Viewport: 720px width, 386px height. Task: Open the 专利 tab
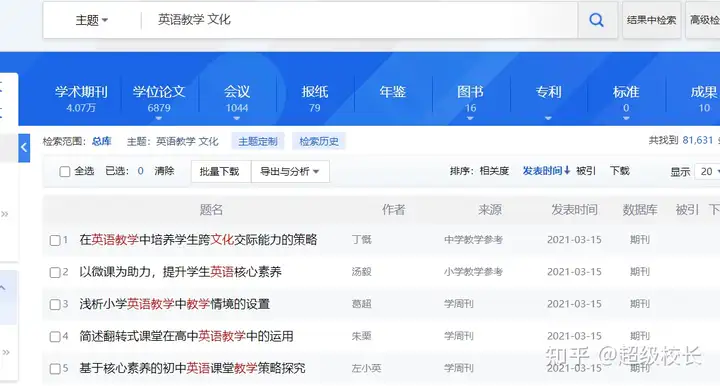[548, 92]
